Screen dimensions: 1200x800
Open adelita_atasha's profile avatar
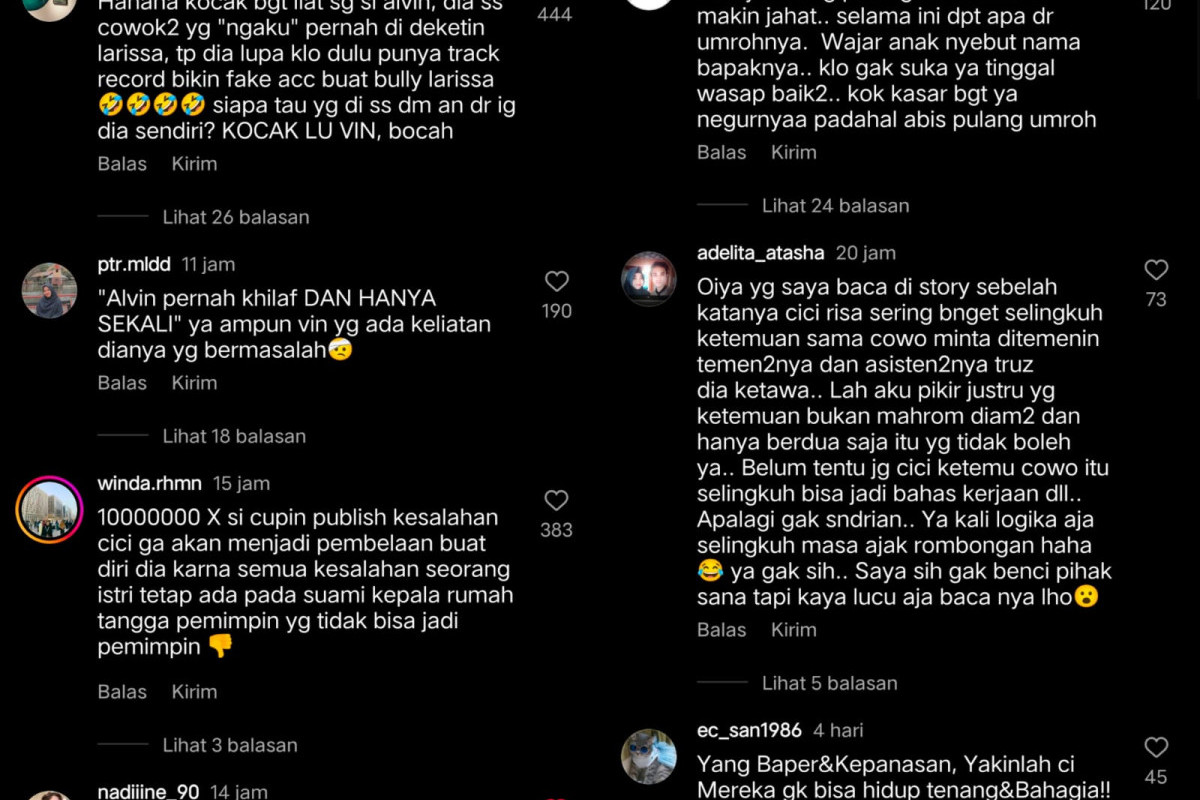coord(649,279)
